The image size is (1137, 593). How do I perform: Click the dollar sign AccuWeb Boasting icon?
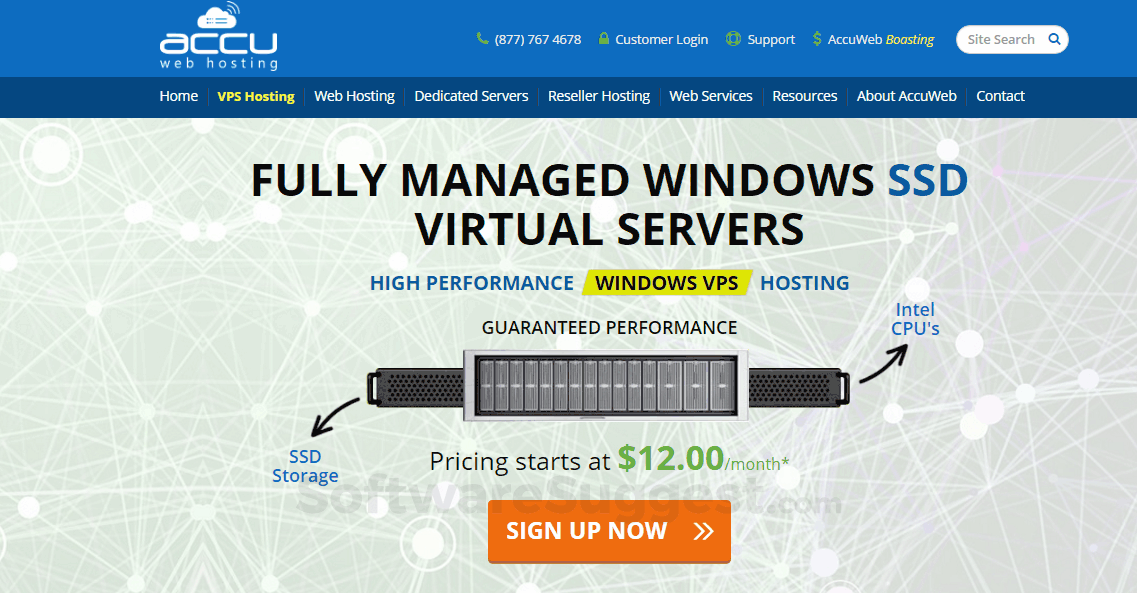pos(817,38)
